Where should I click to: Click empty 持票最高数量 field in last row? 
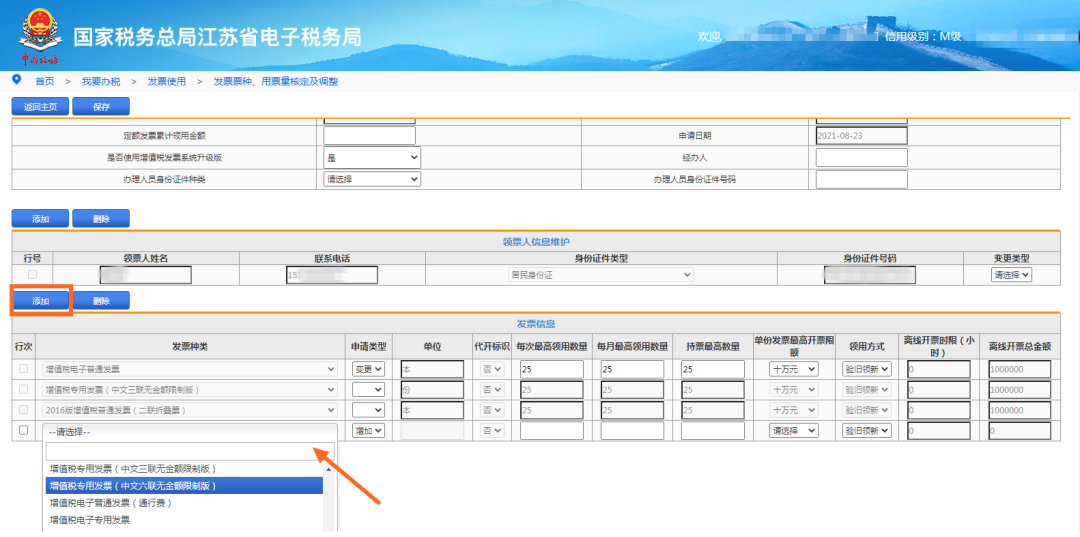[713, 430]
